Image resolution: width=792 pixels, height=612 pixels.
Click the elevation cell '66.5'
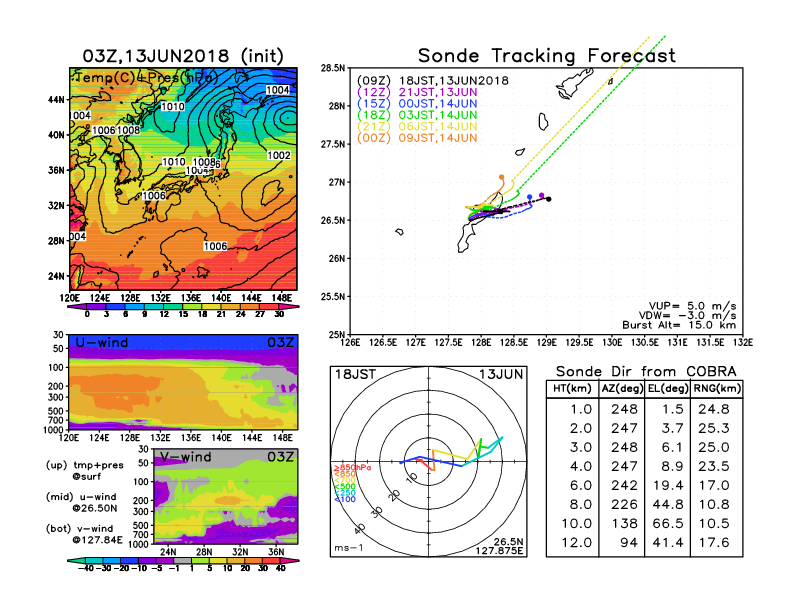pyautogui.click(x=668, y=524)
